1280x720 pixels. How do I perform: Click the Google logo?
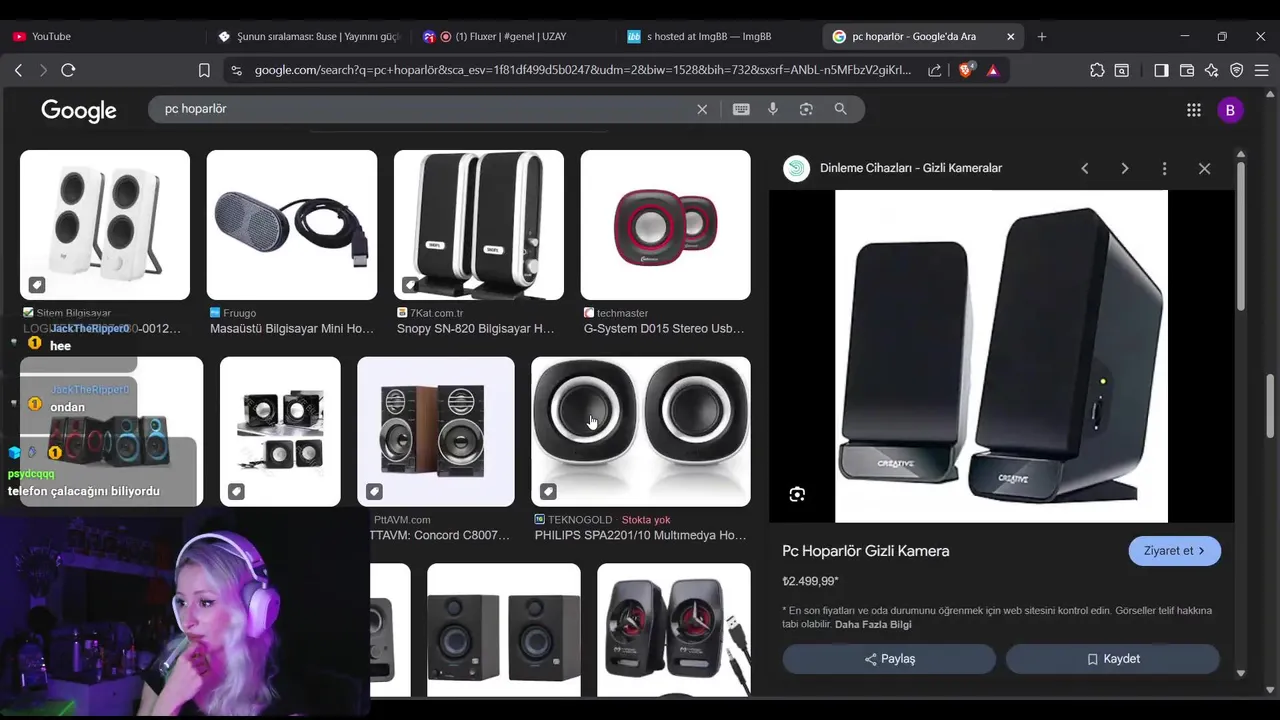pos(79,110)
